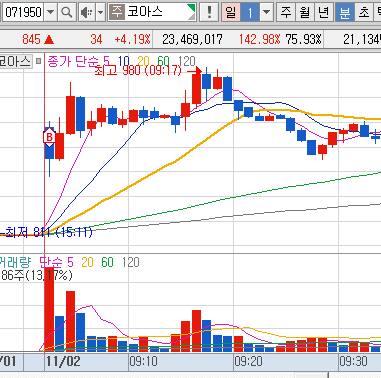
Task: Click the 75.93% value
Action: pyautogui.click(x=303, y=39)
